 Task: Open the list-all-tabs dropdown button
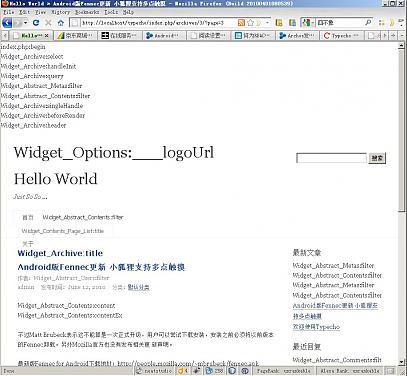point(401,35)
